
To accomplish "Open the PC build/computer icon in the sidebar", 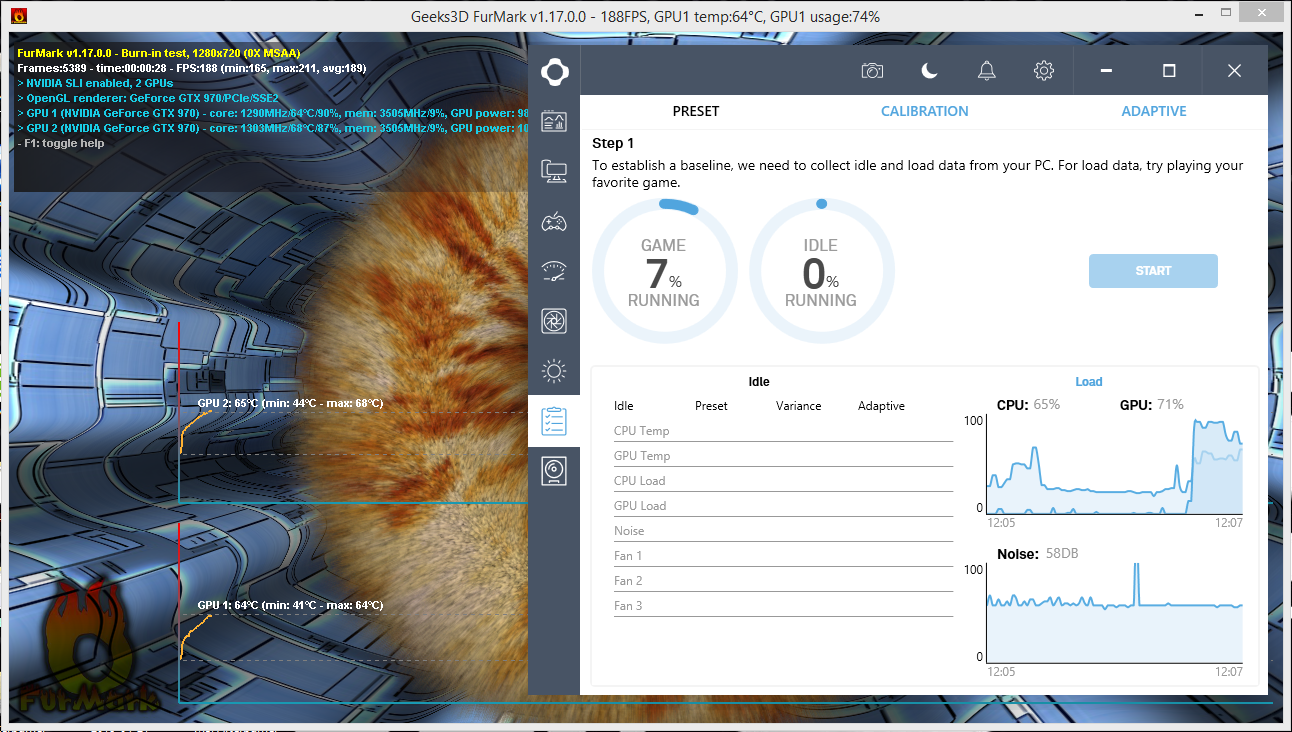I will point(554,171).
